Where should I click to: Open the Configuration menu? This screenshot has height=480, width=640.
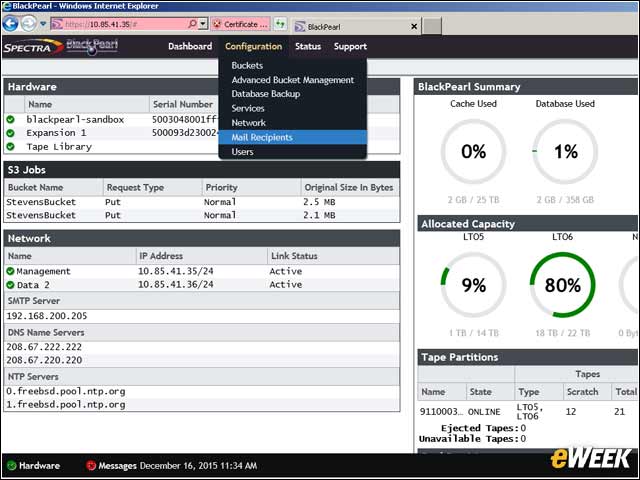pyautogui.click(x=253, y=47)
